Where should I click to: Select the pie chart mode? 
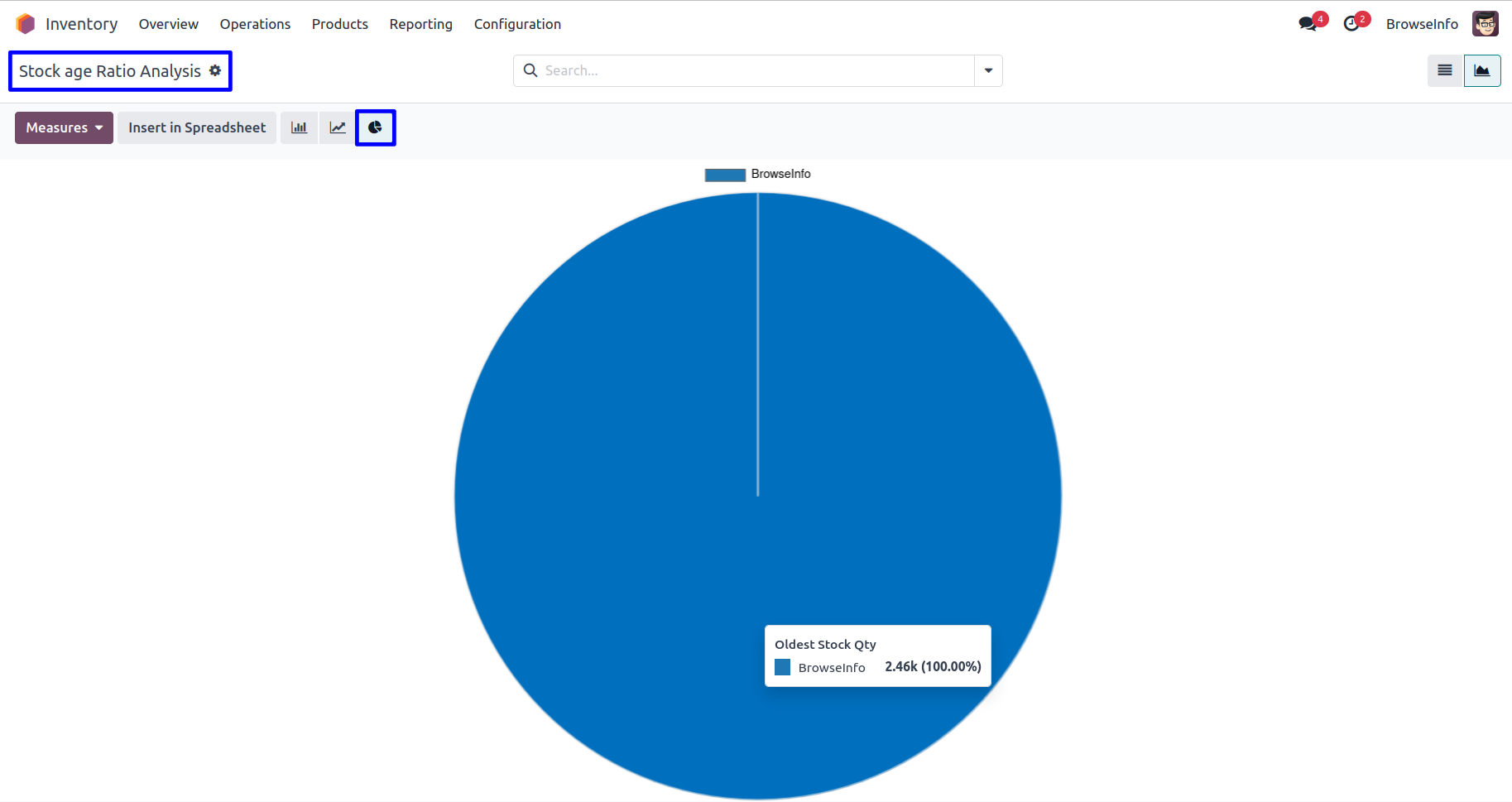(x=375, y=127)
